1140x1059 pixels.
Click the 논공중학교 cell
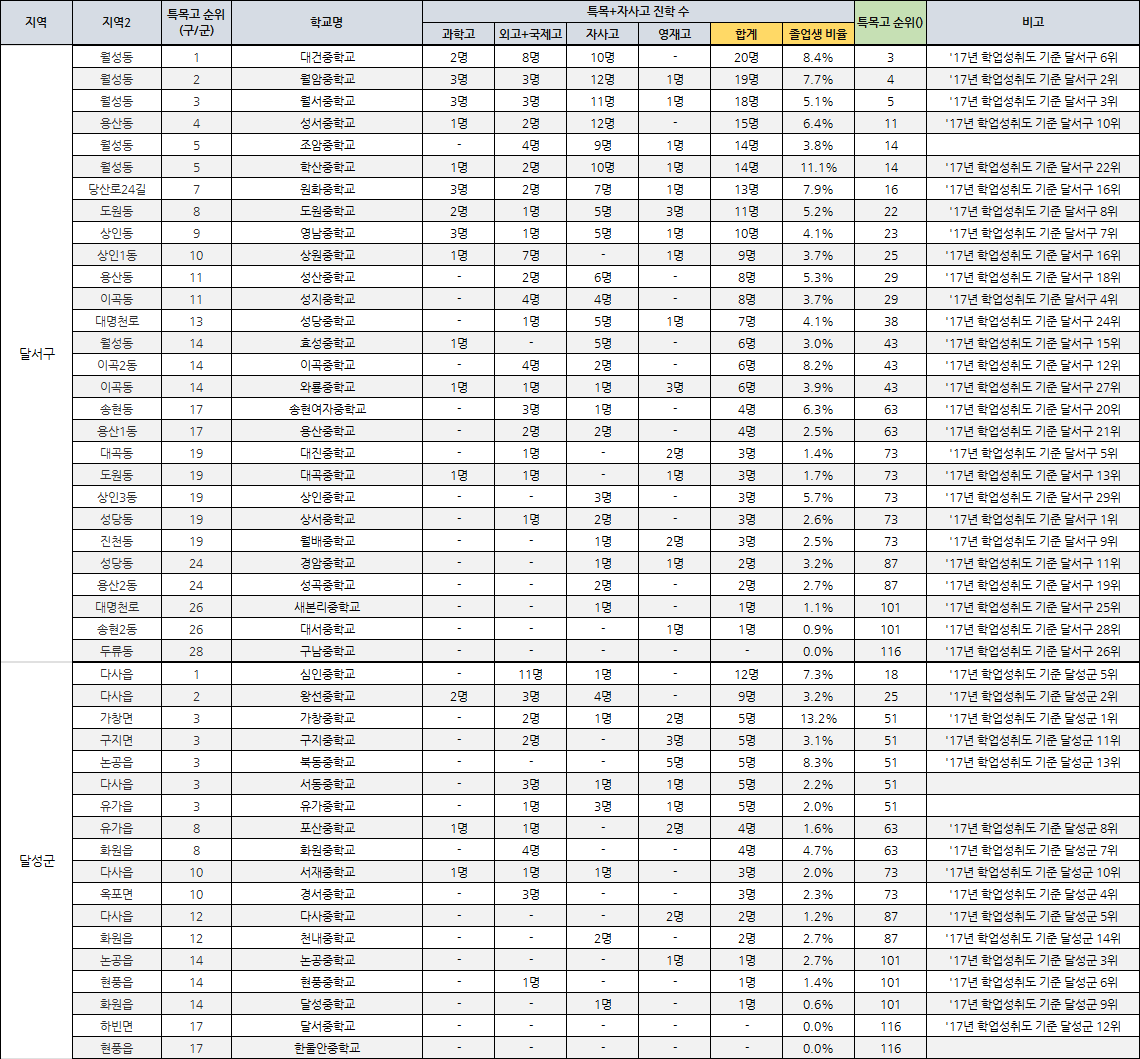[x=326, y=960]
